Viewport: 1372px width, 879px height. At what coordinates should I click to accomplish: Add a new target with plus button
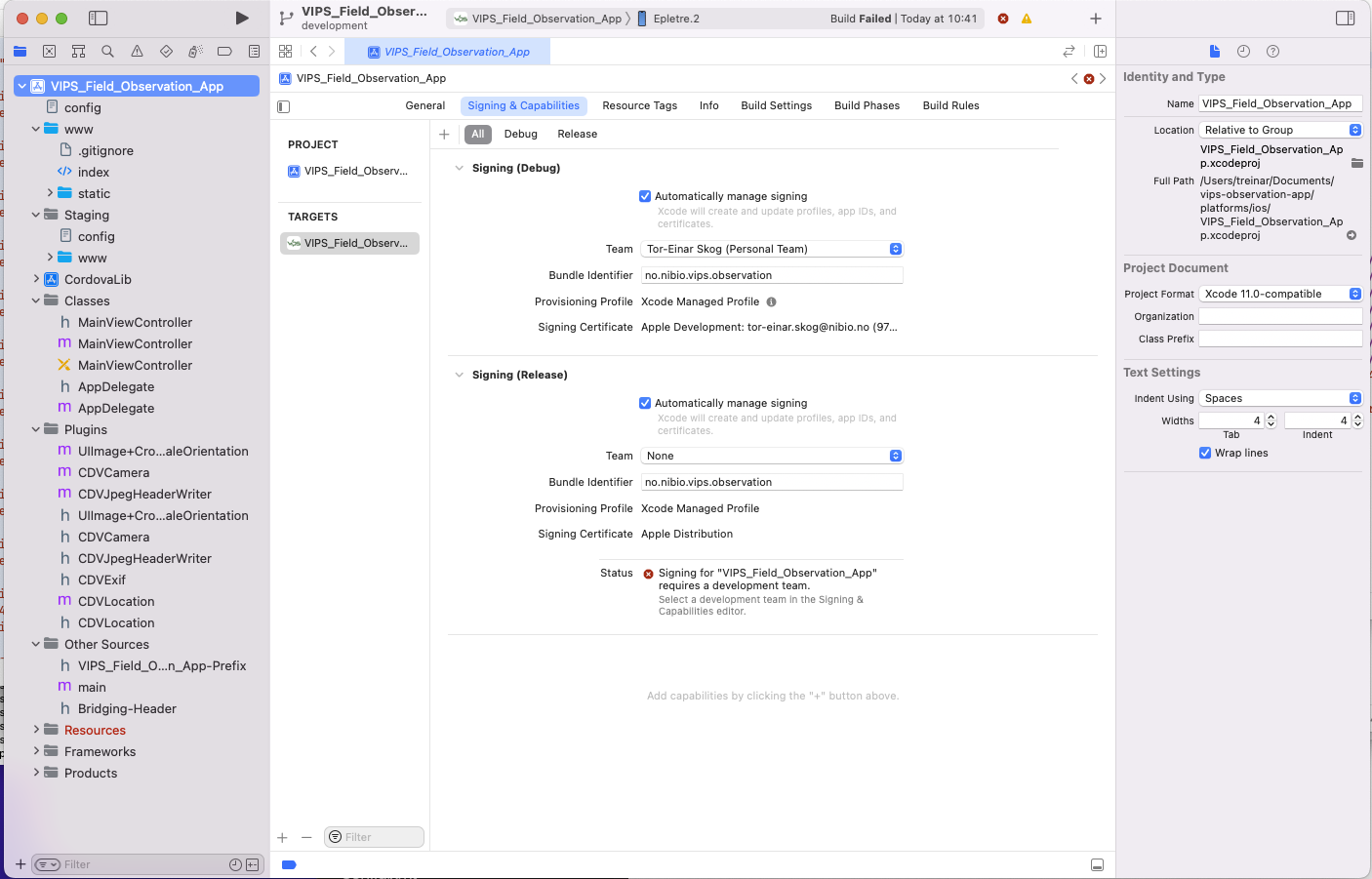coord(282,837)
